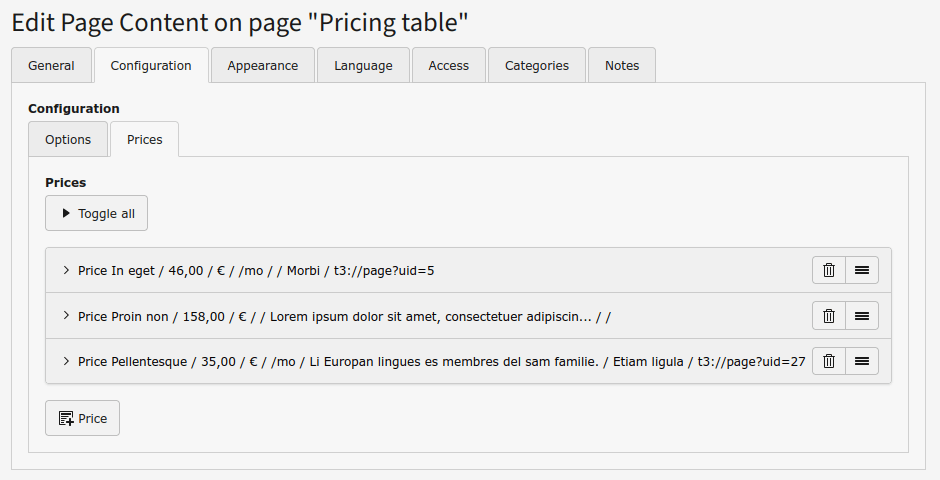The height and width of the screenshot is (480, 940).
Task: Expand the "Price Pellentesque" record chevron
Action: pos(66,361)
